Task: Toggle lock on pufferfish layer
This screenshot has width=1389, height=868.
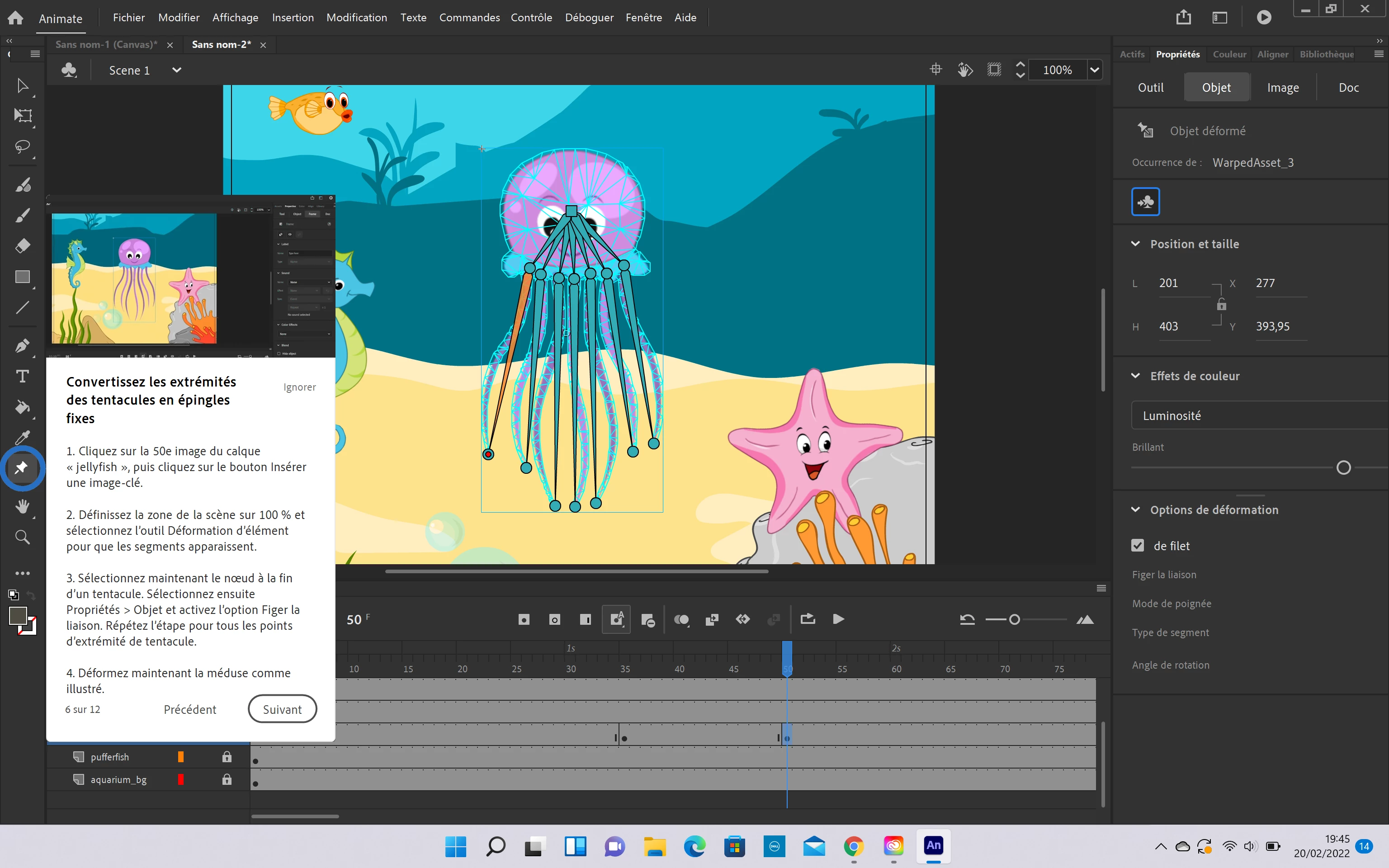Action: tap(227, 757)
